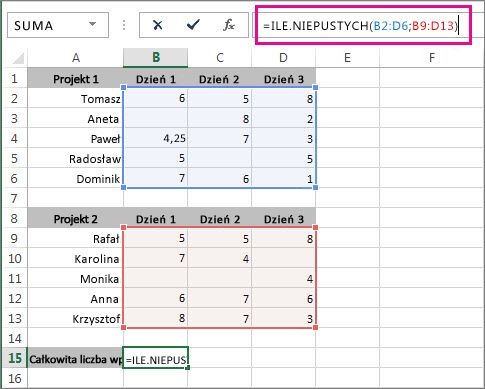Click Dzień 1 heading in row 1
Image resolution: width=485 pixels, height=389 pixels.
point(156,79)
